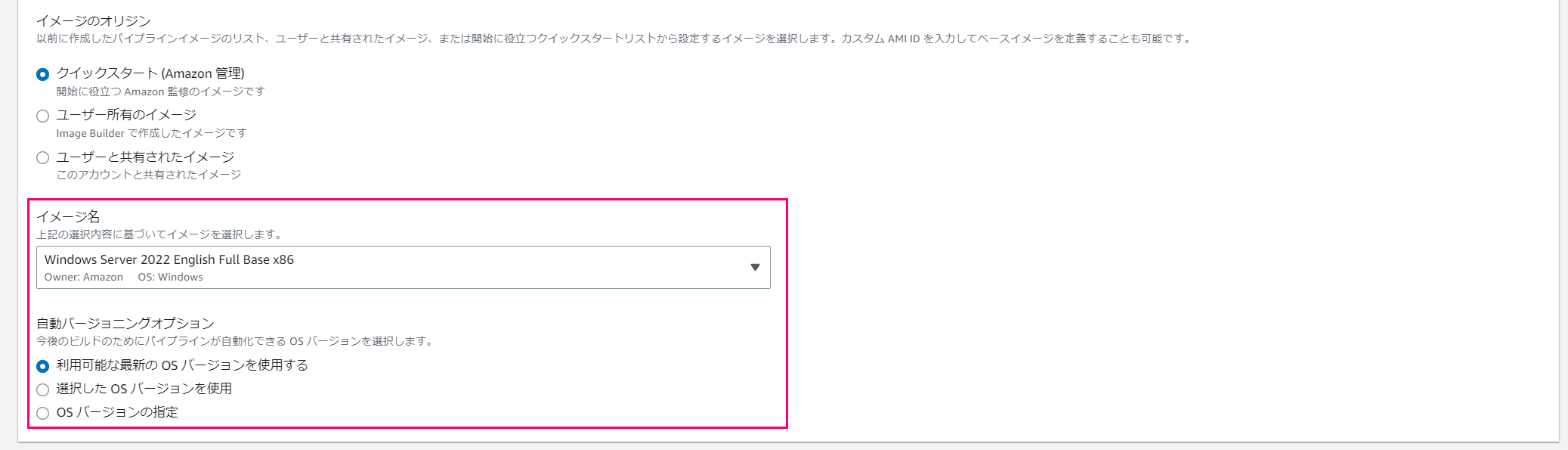The height and width of the screenshot is (450, 1568).
Task: Click the イメージ名 field heading
Action: [68, 216]
